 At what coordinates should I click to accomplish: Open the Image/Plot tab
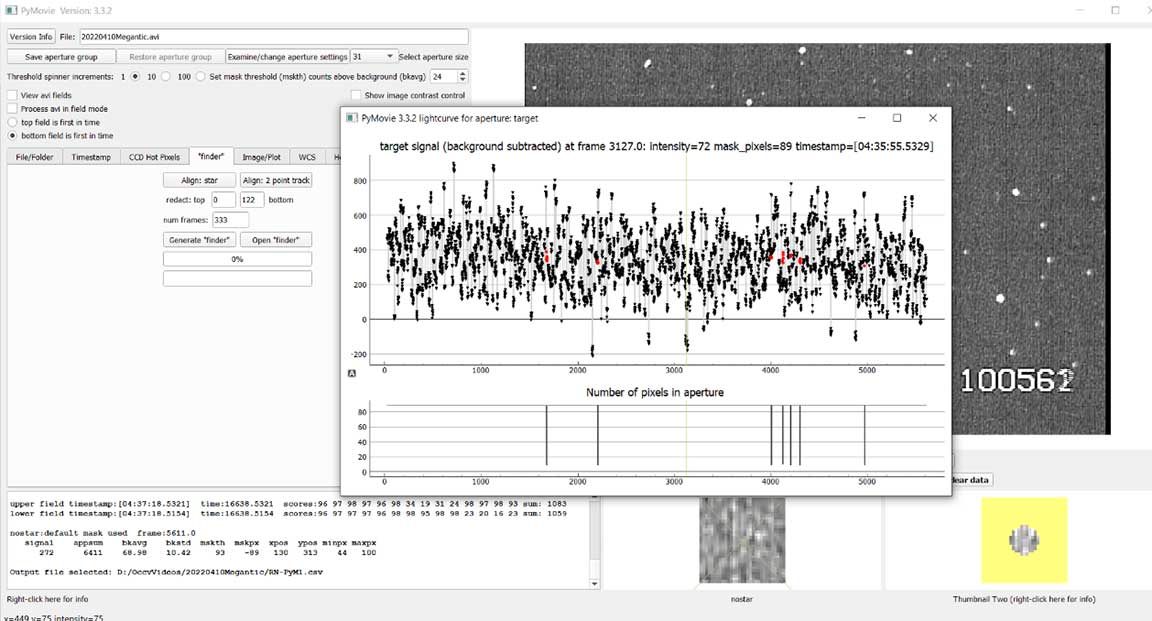(262, 157)
